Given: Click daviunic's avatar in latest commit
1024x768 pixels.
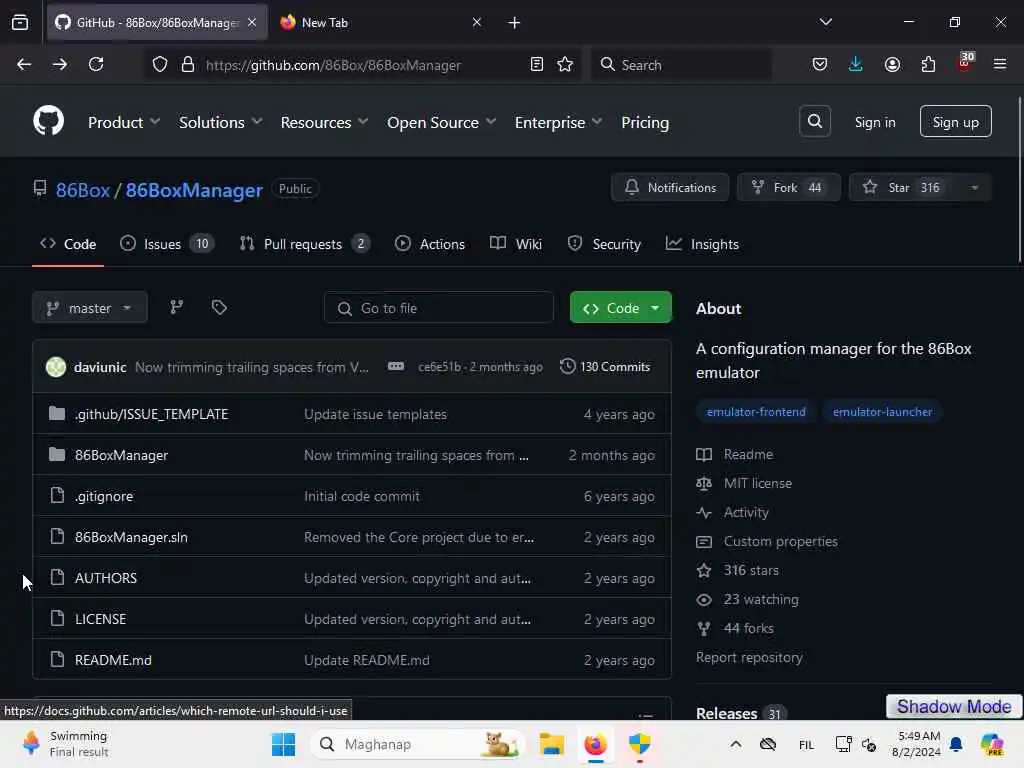Looking at the screenshot, I should [56, 367].
